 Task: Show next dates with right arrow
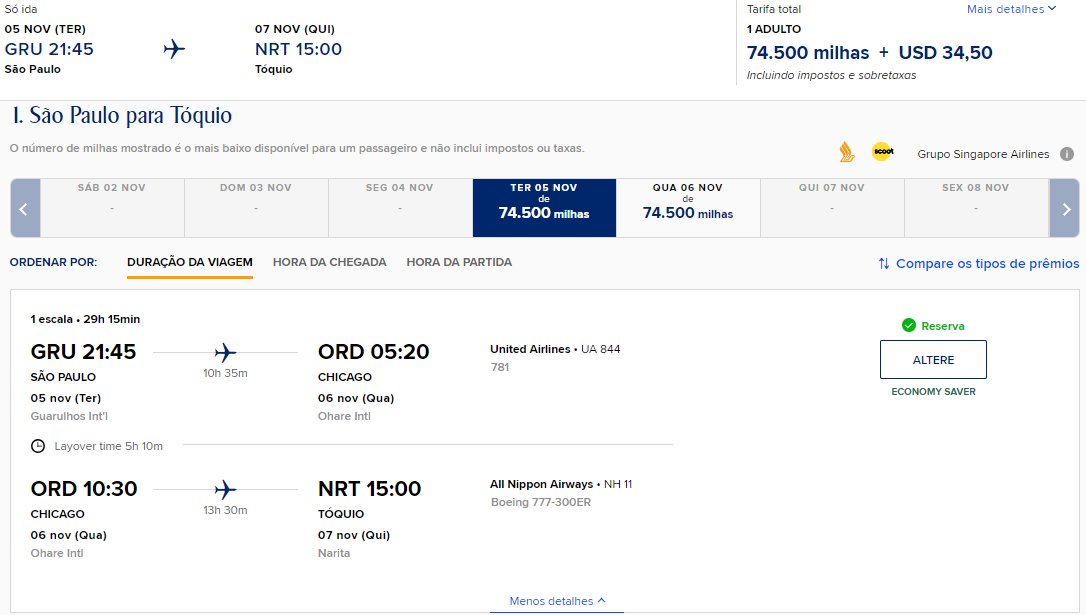point(1065,208)
